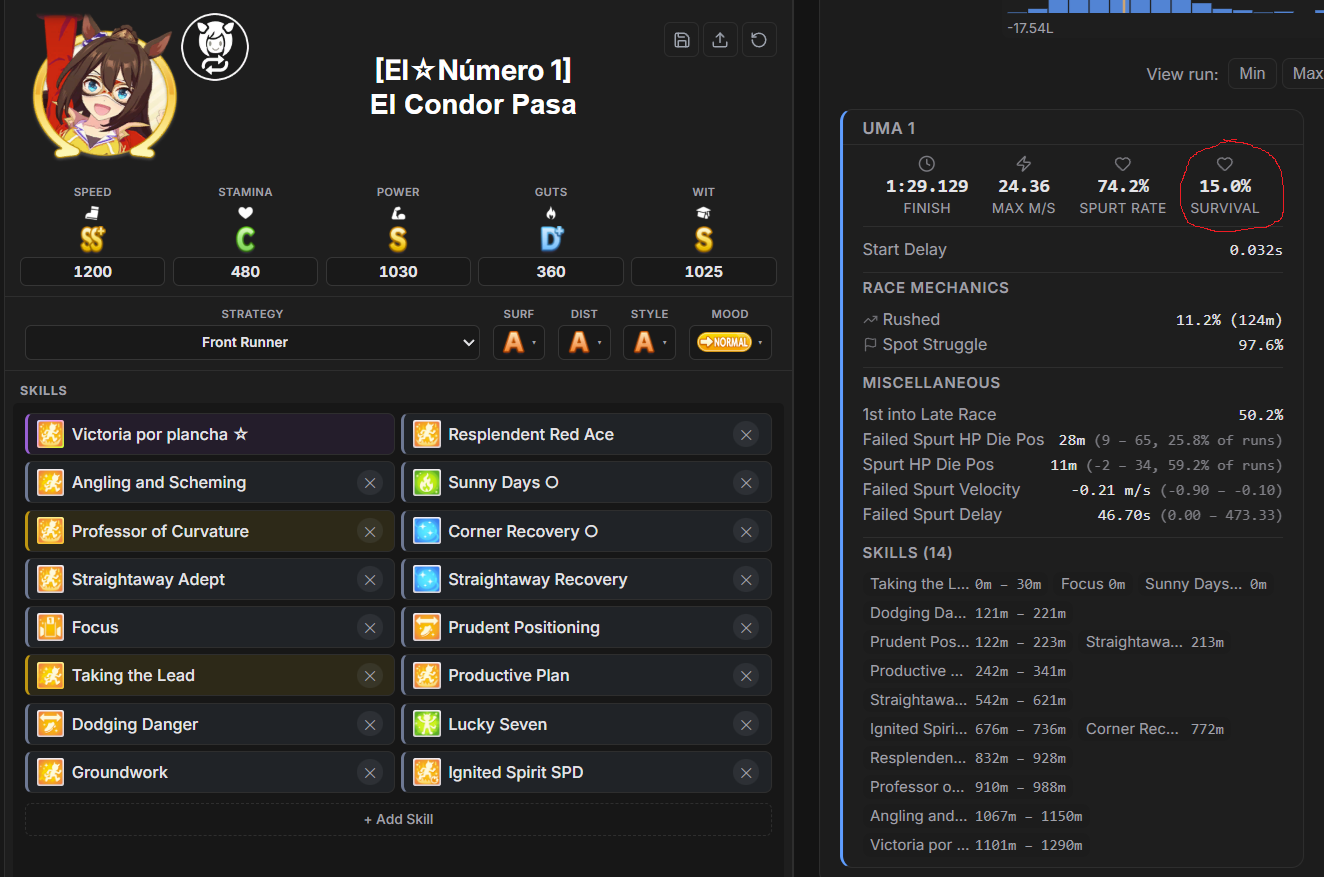Image resolution: width=1324 pixels, height=877 pixels.
Task: Remove the Ignited Spirit SPD skill
Action: pos(745,772)
